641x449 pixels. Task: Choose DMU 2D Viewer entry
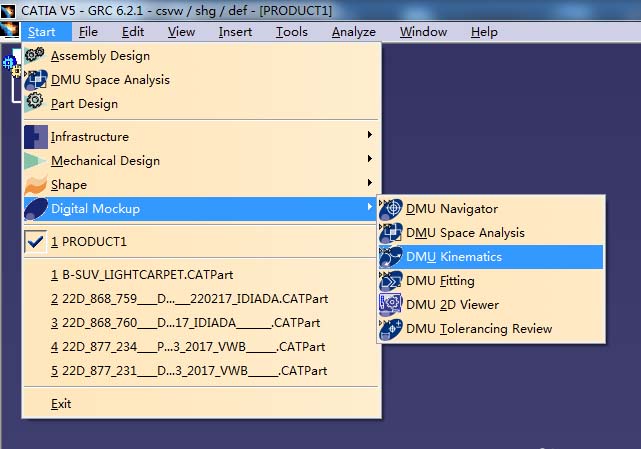tap(491, 305)
